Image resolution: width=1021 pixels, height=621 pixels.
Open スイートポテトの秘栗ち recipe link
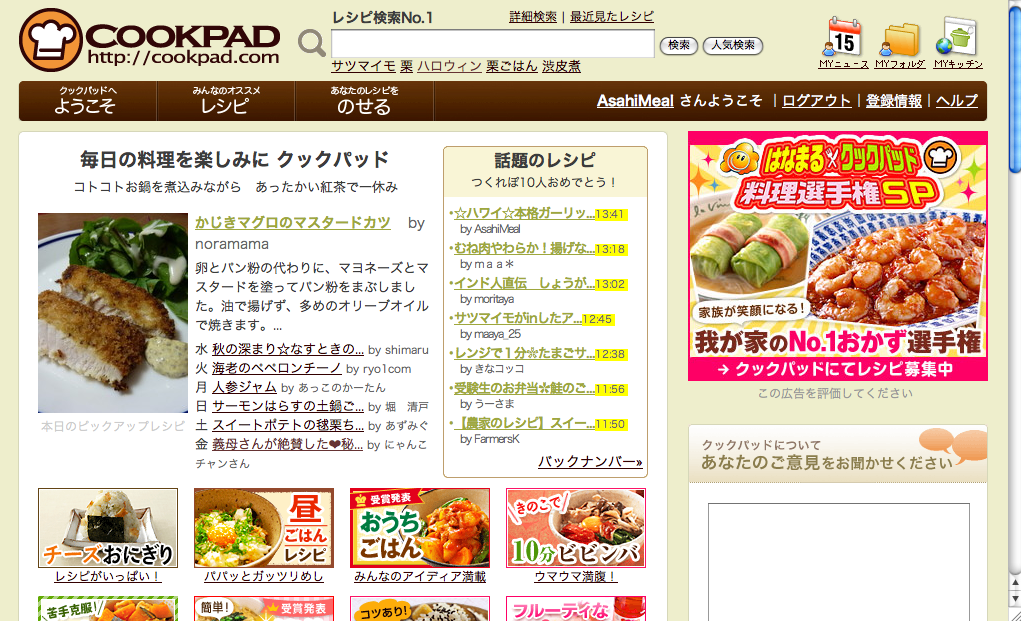pyautogui.click(x=288, y=425)
